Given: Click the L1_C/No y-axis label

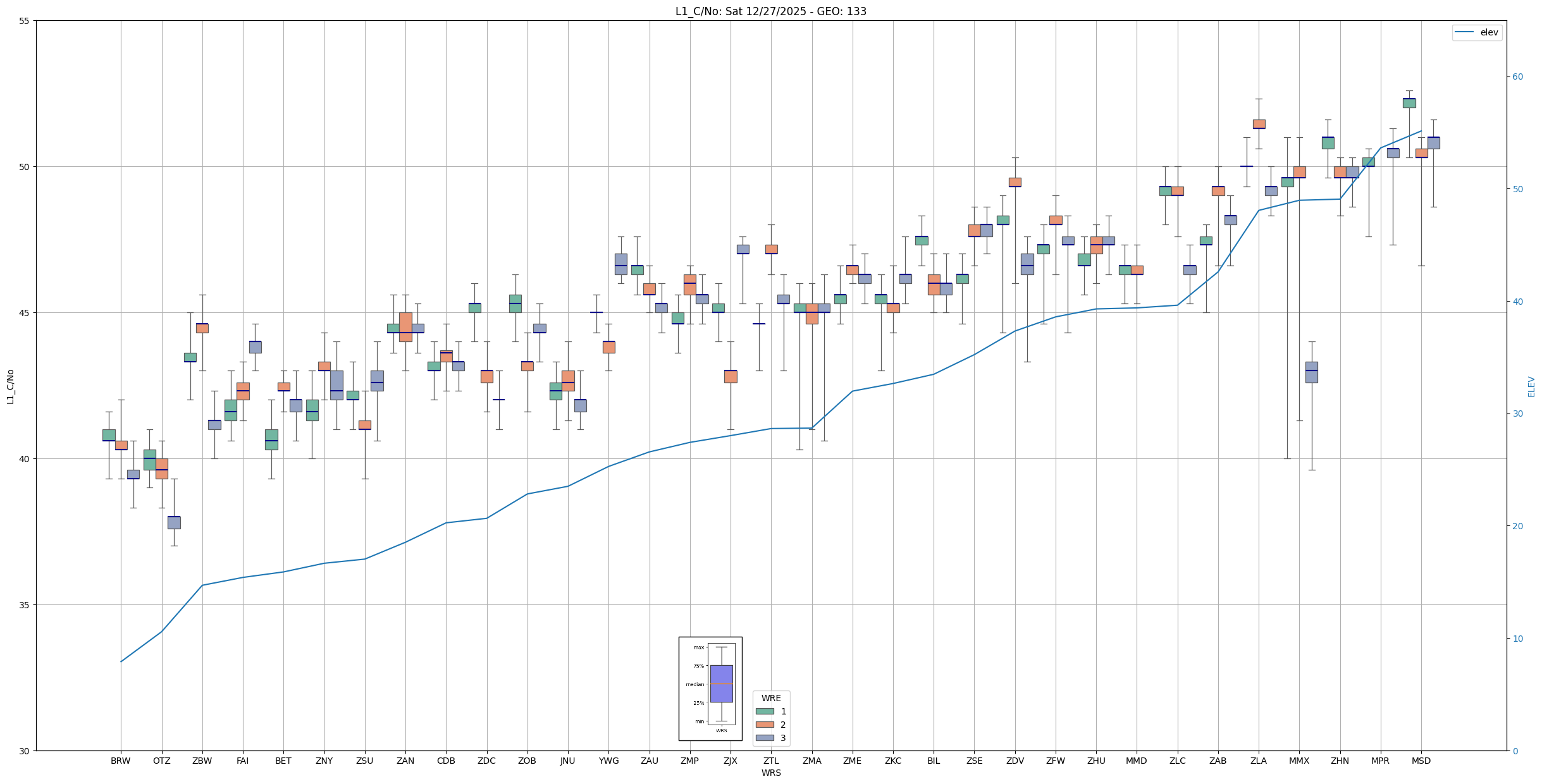Looking at the screenshot, I should (10, 386).
